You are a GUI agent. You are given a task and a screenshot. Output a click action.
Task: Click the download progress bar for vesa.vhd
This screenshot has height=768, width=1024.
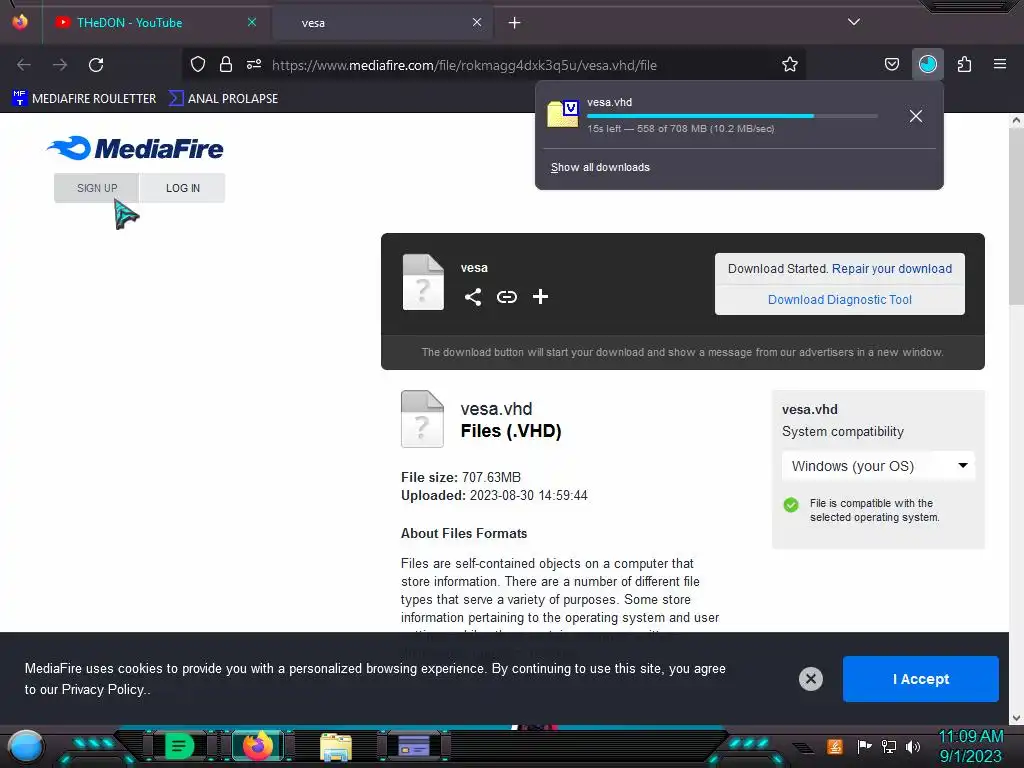pyautogui.click(x=732, y=116)
